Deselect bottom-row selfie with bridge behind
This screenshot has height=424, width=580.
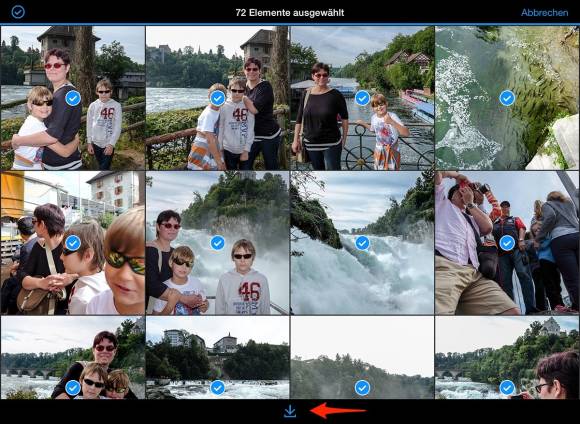tap(73, 388)
